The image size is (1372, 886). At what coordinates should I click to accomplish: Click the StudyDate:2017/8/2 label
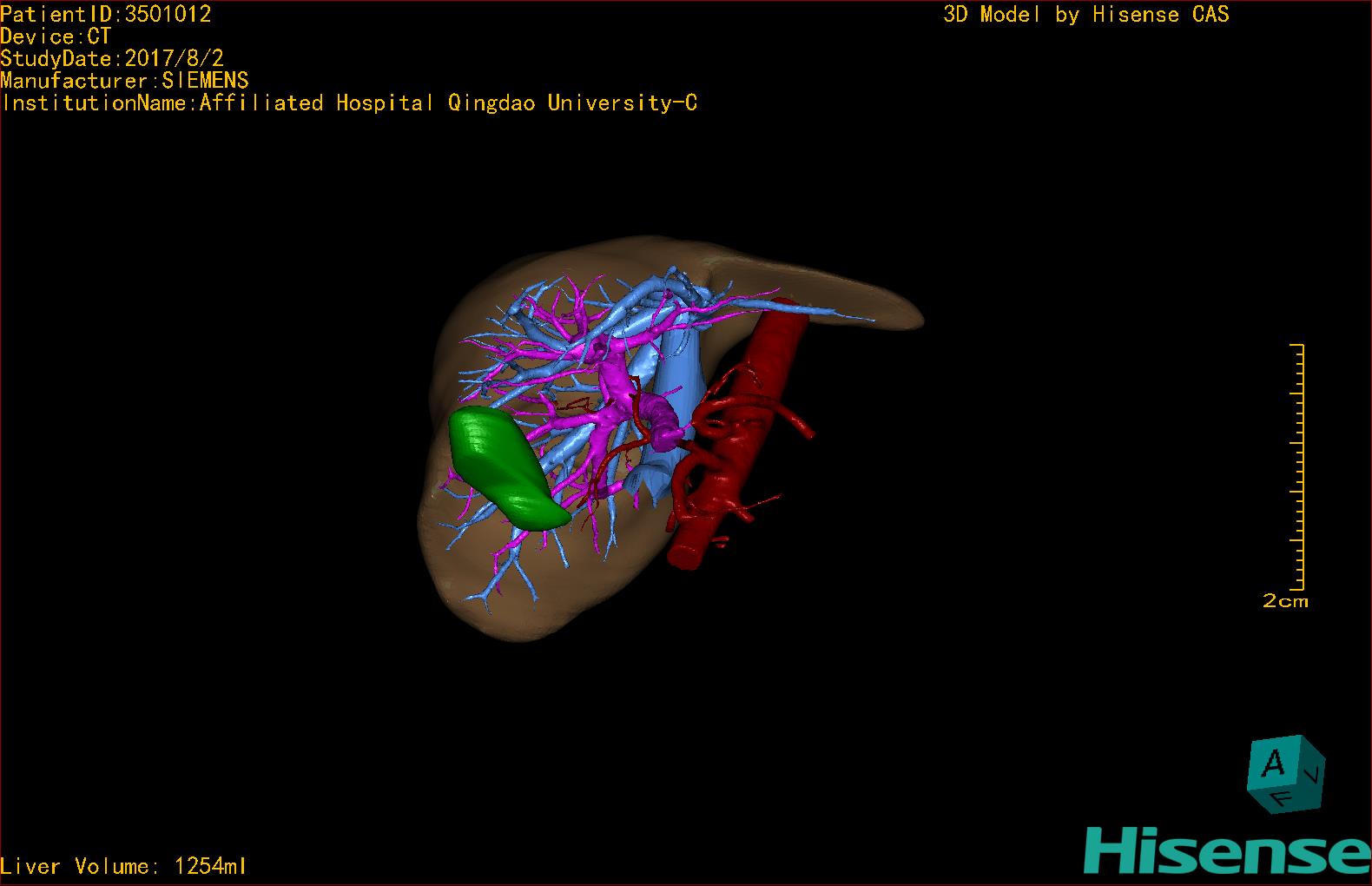(112, 58)
